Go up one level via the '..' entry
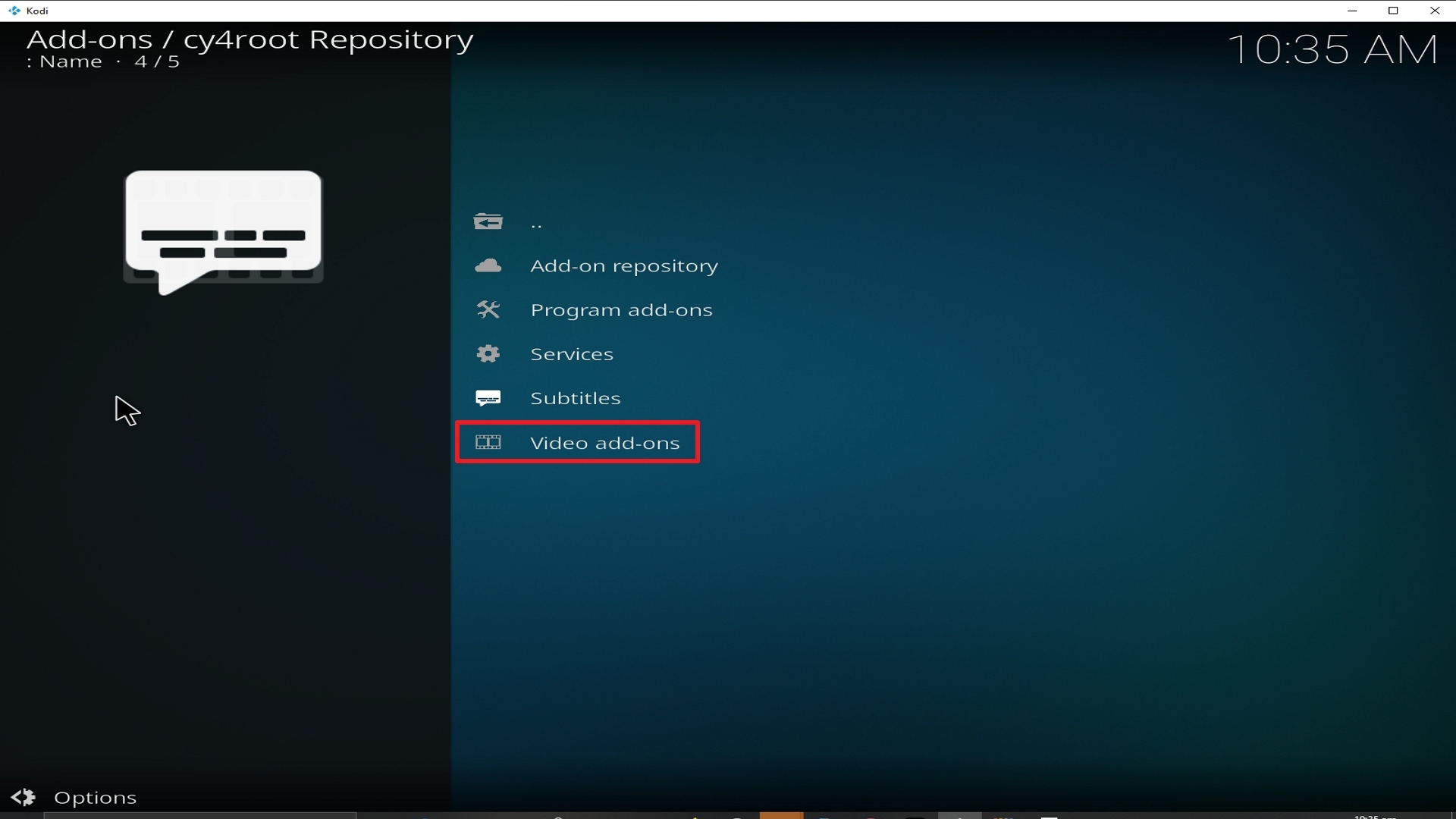The image size is (1456, 819). tap(536, 224)
